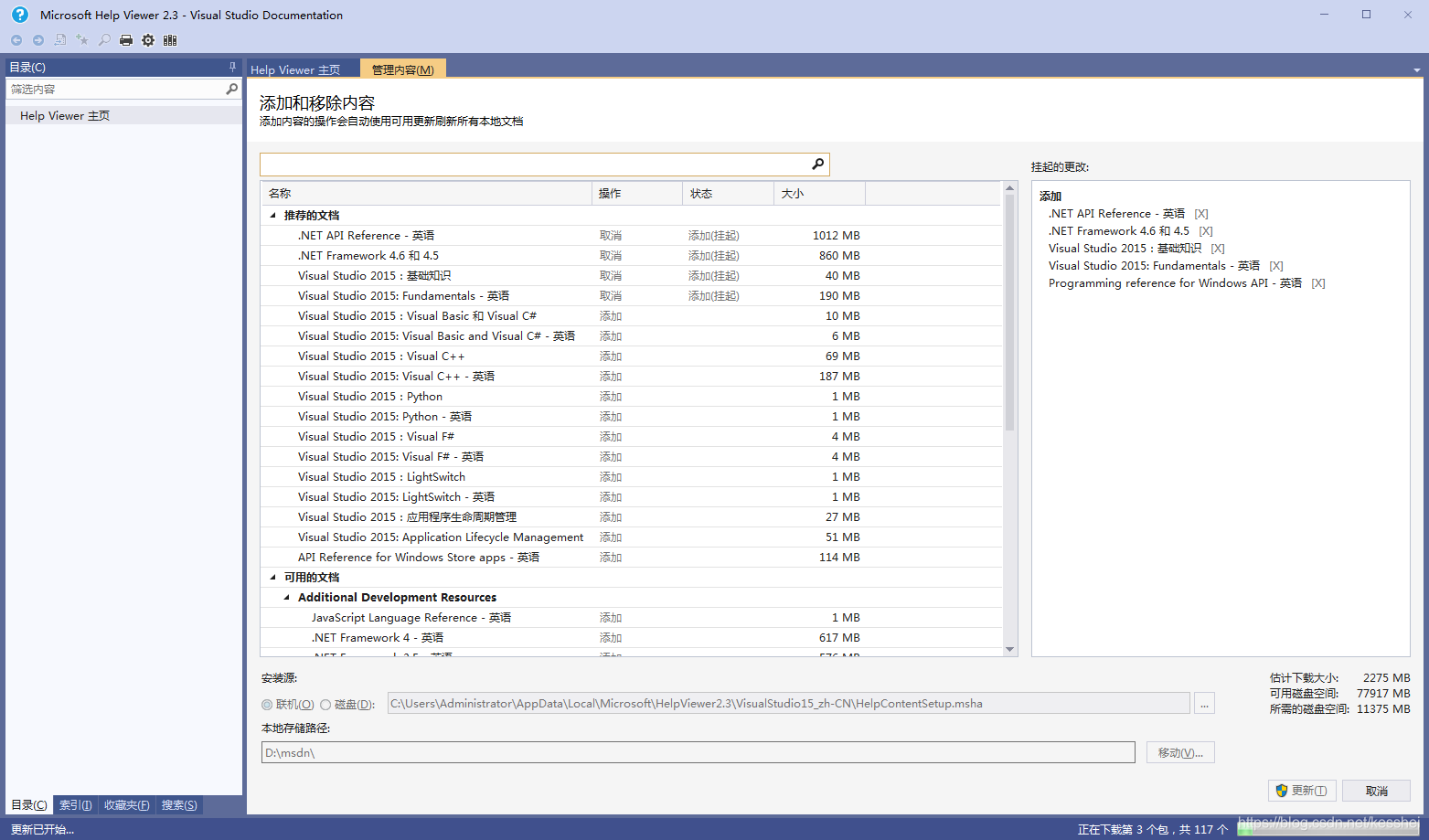Click the magnifier in the 筛选内容 filter box
The height and width of the screenshot is (840, 1429).
(x=231, y=89)
